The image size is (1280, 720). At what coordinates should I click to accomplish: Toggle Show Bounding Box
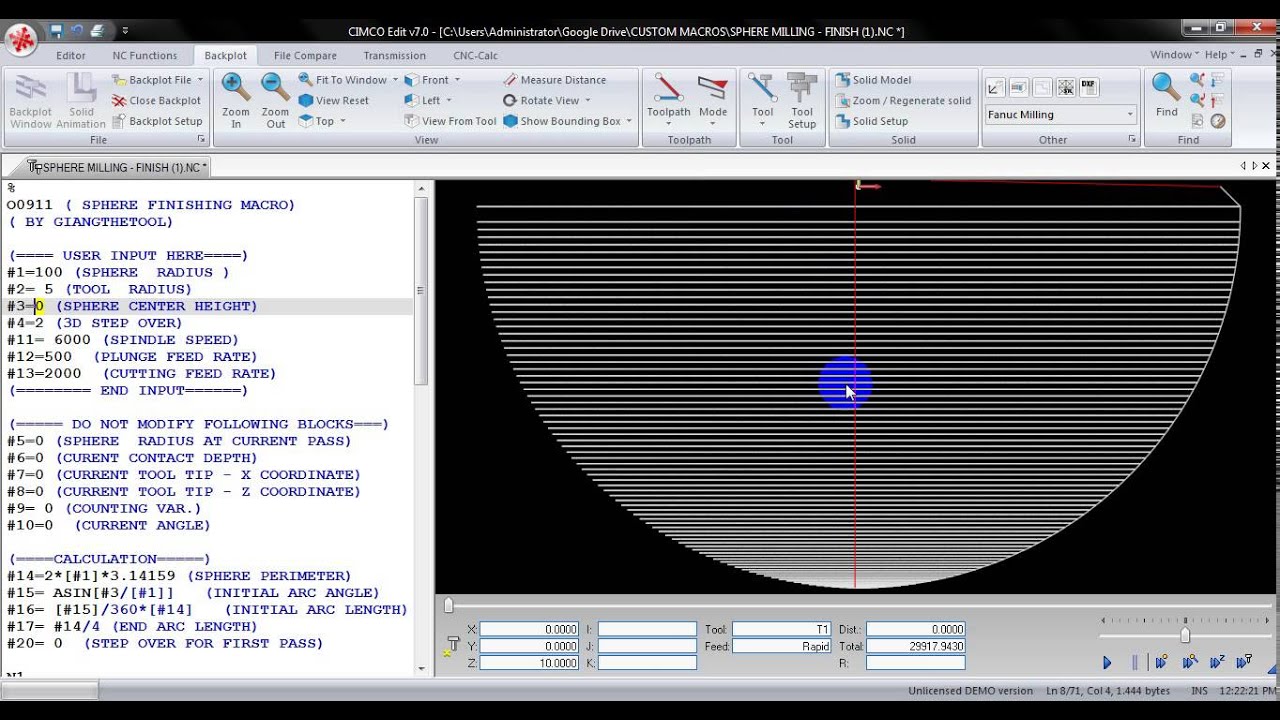561,121
